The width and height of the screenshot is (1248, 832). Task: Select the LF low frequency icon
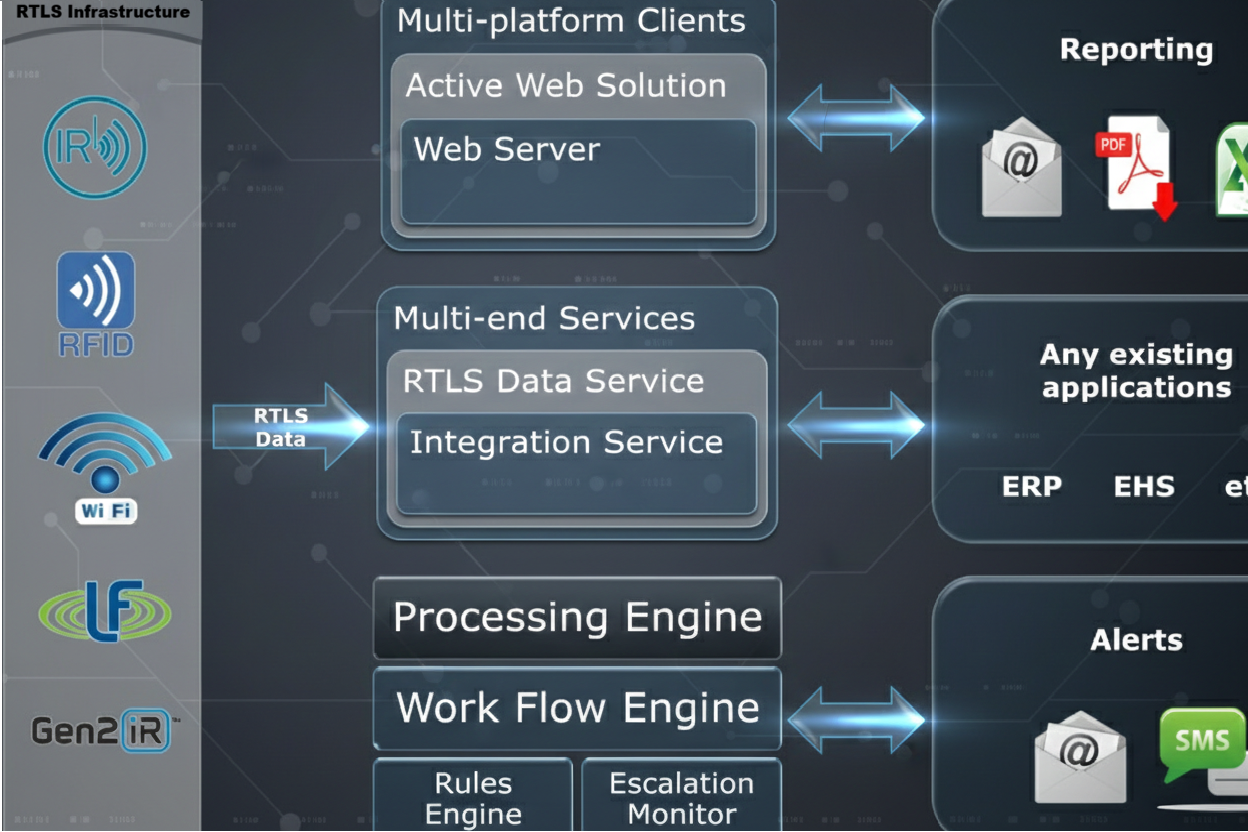click(105, 611)
